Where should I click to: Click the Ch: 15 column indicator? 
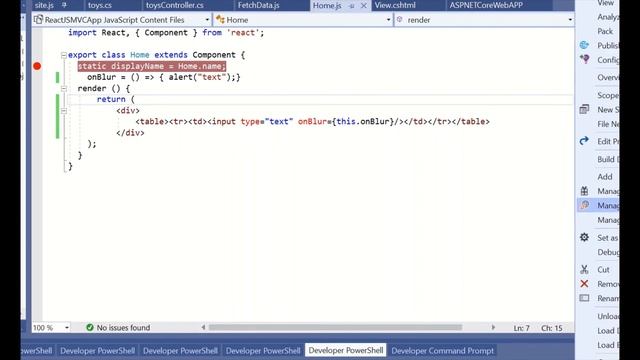pyautogui.click(x=551, y=328)
